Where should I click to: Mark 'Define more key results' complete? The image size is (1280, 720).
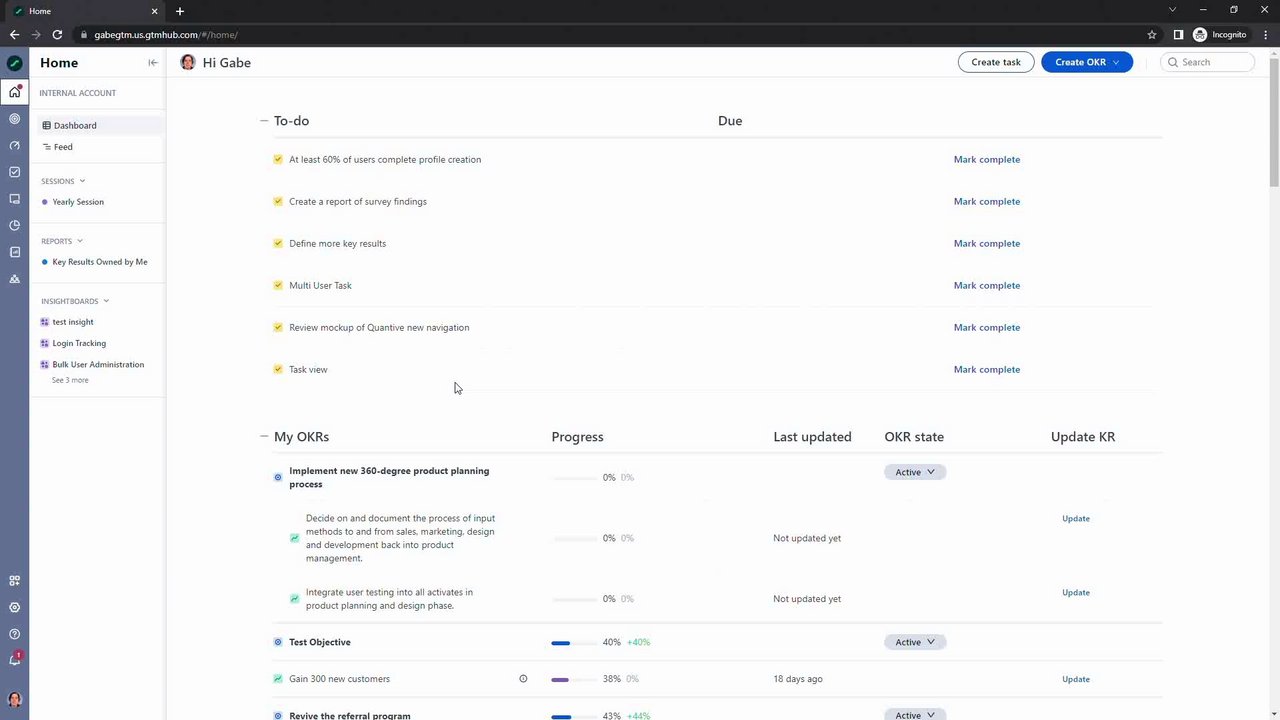tap(986, 243)
